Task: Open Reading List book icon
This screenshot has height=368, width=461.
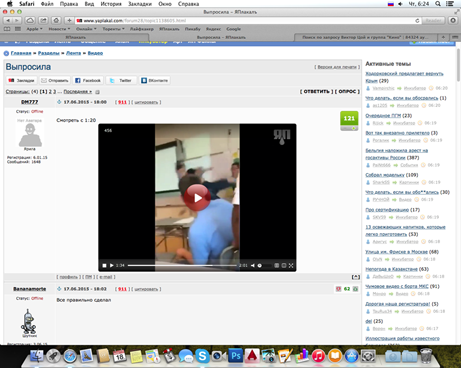Action: [x=7, y=29]
